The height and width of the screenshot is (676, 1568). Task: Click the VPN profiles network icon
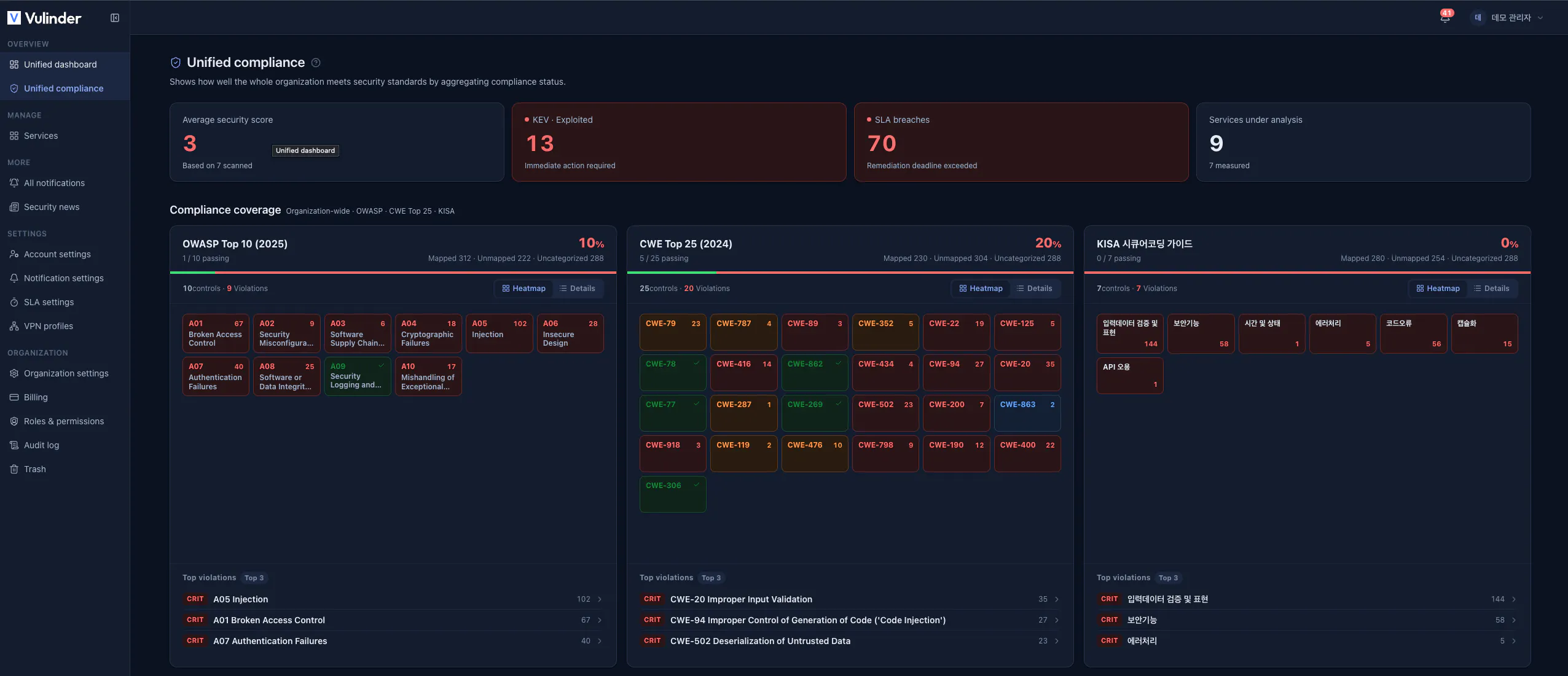coord(14,326)
